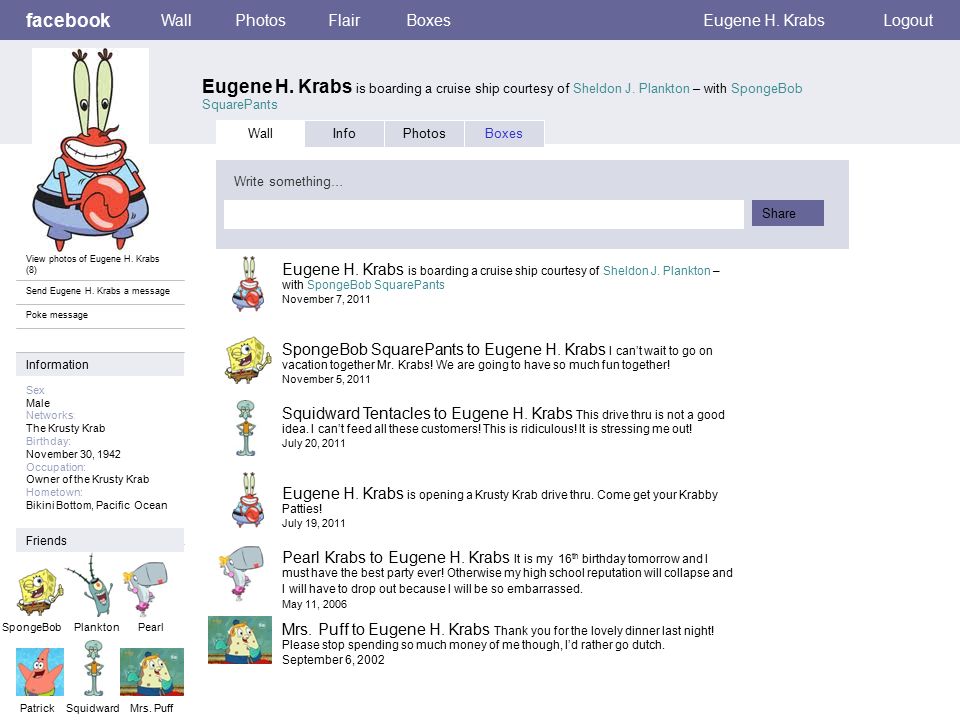Open Squidward's picture in Friends list
Screen dimensions: 960x720
[94, 668]
